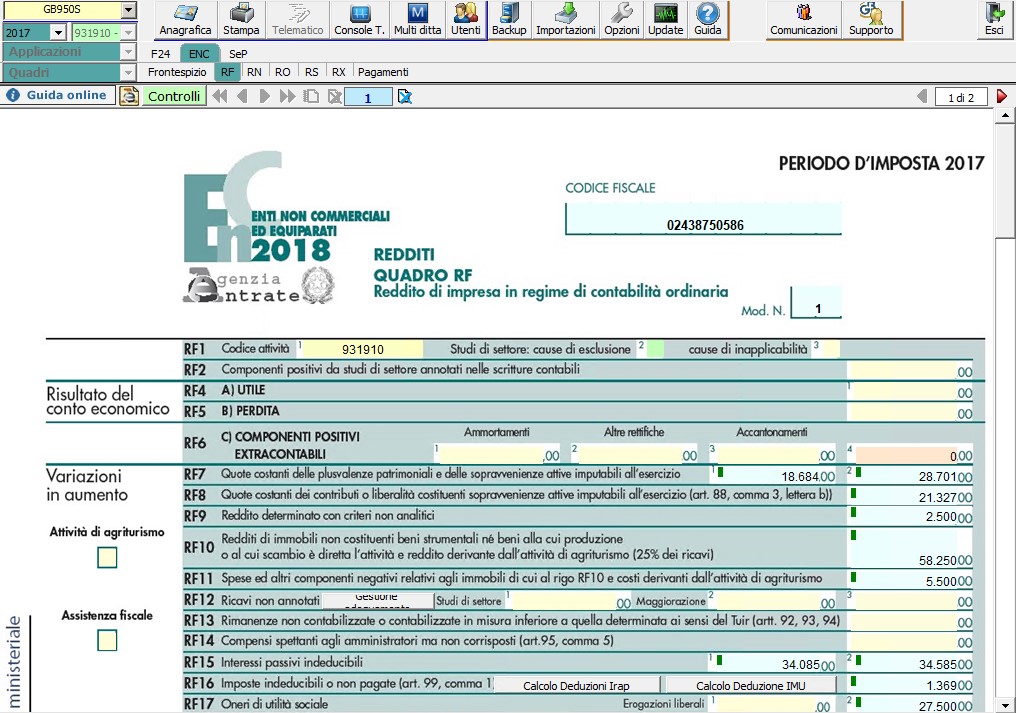Click the vertical scrollbar down arrow
The width and height of the screenshot is (1016, 713).
point(1005,705)
